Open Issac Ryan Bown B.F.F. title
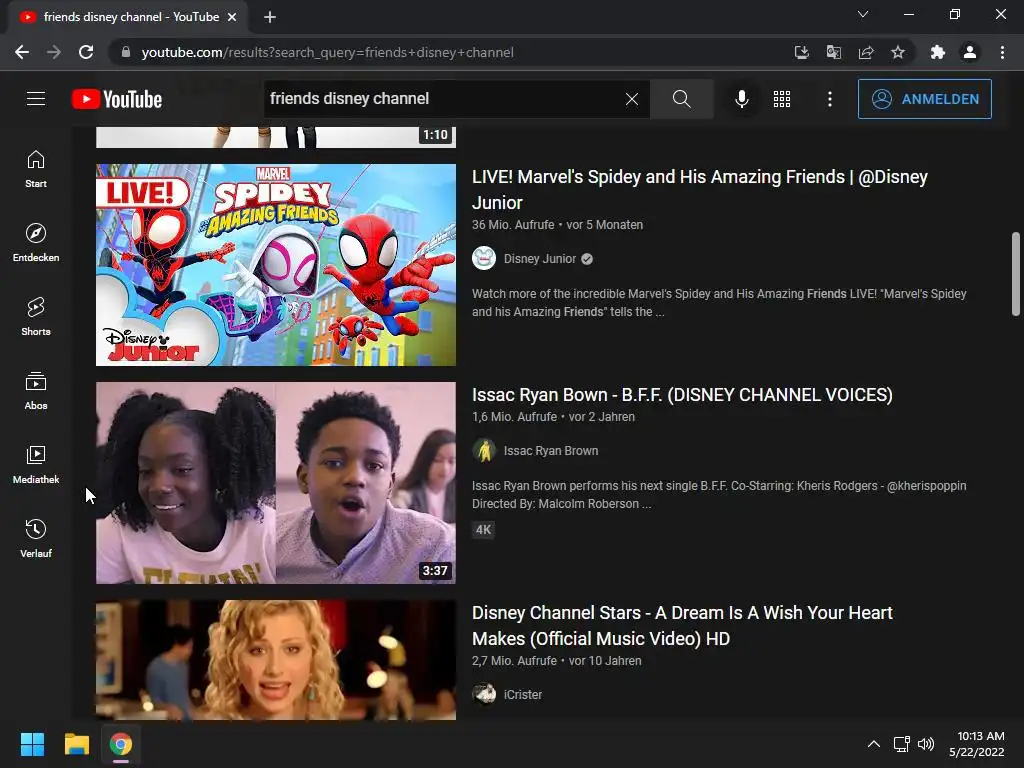Viewport: 1024px width, 768px height. (682, 395)
